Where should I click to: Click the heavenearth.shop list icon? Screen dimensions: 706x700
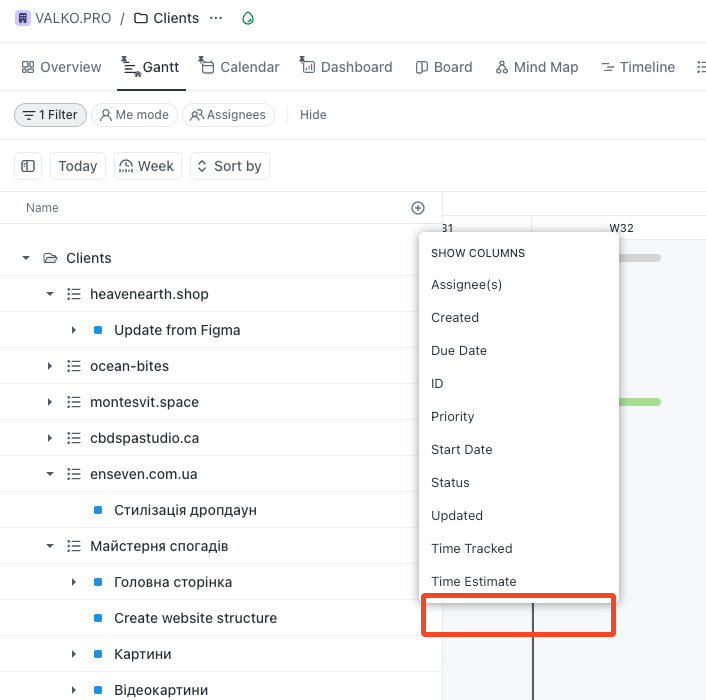point(73,294)
